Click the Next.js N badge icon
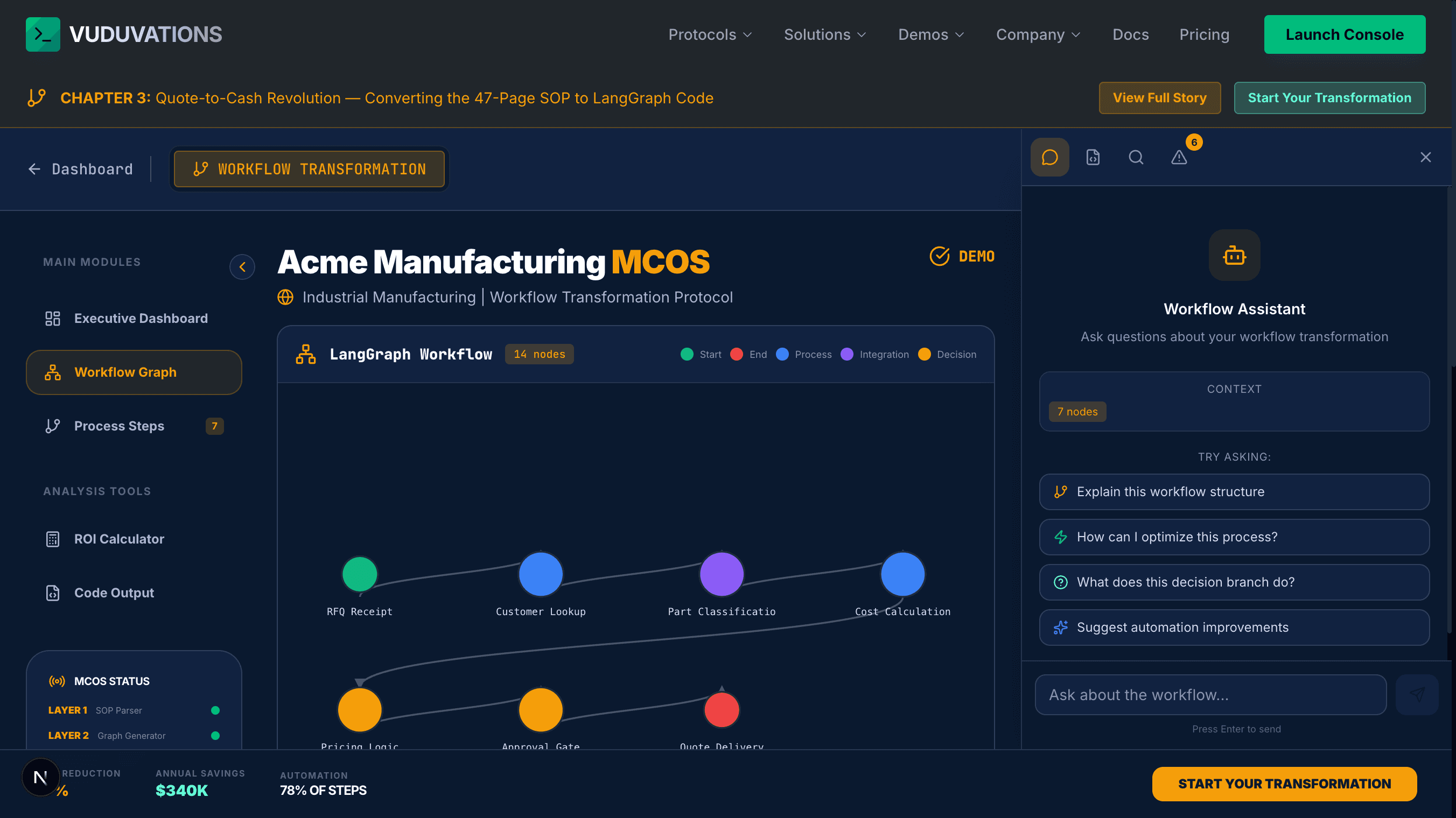This screenshot has width=1456, height=818. coord(41,777)
